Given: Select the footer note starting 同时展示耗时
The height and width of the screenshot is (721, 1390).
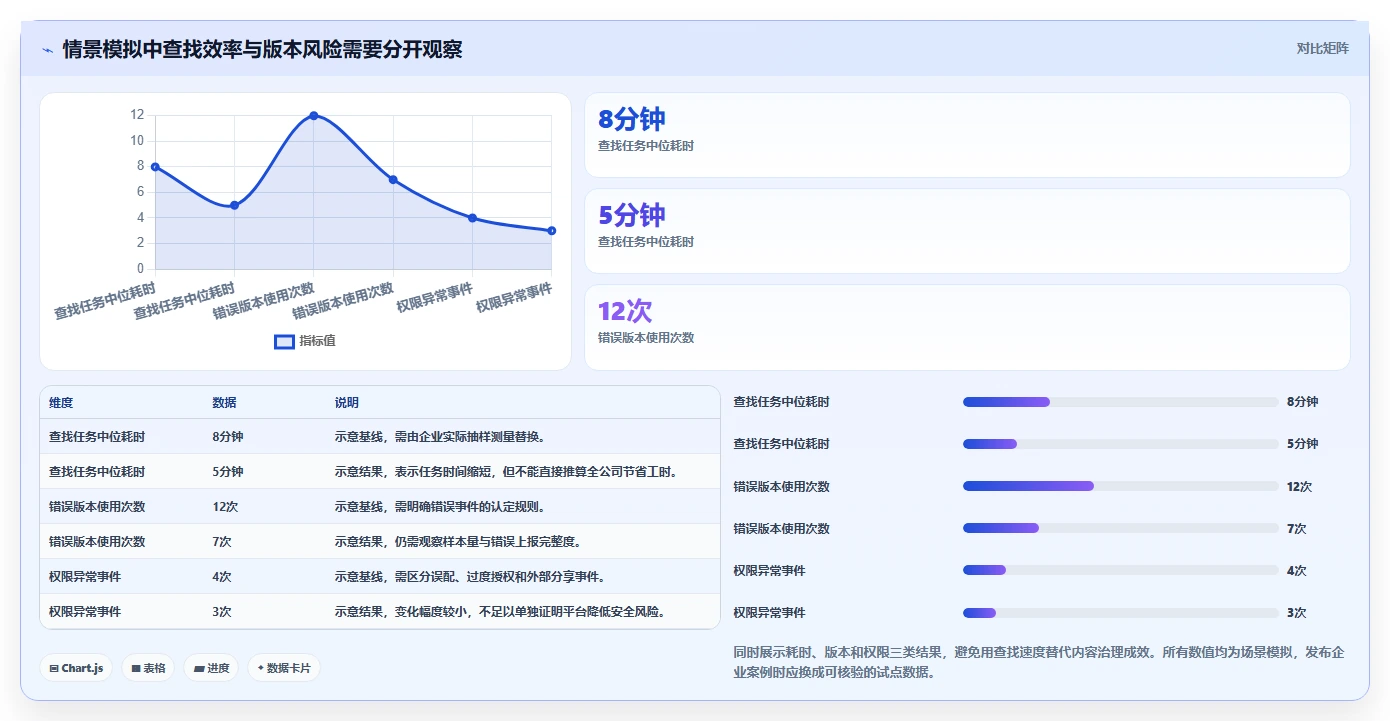Looking at the screenshot, I should (1039, 662).
